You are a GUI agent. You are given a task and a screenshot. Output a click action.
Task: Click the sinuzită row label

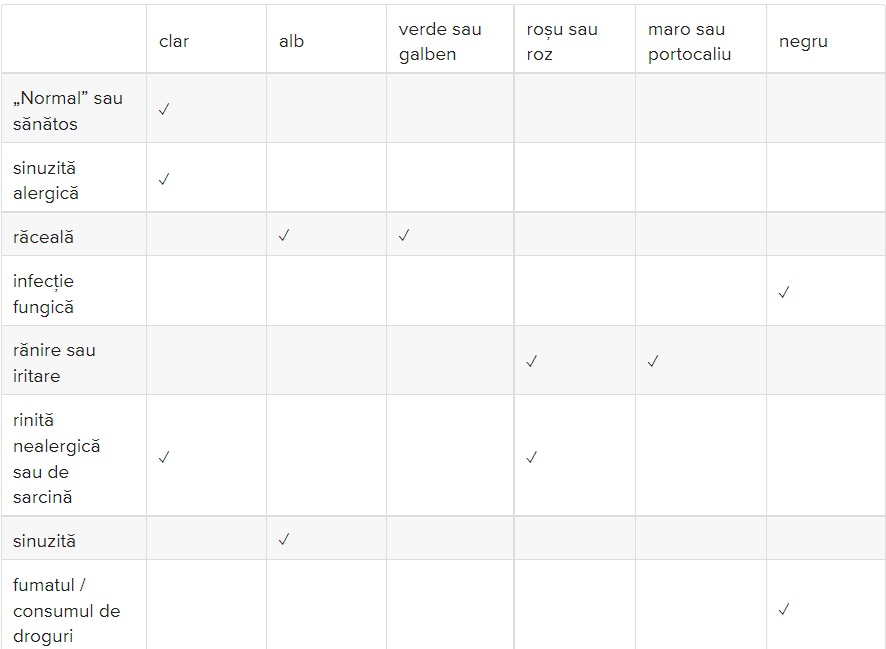pos(44,541)
